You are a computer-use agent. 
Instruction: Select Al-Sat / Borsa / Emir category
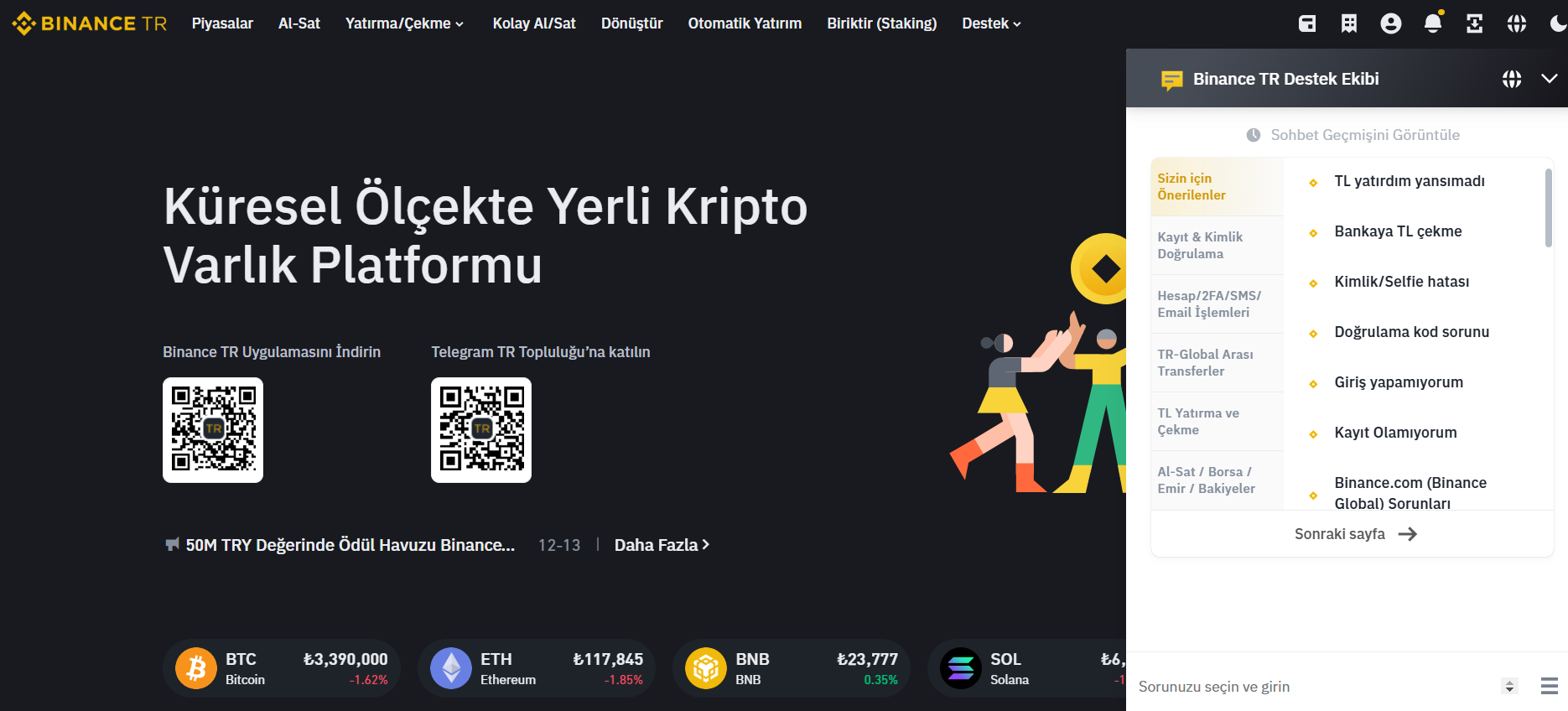pyautogui.click(x=1218, y=480)
